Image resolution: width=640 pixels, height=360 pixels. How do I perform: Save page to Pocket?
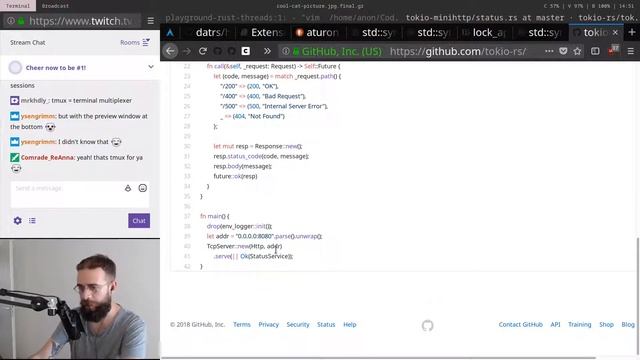click(563, 51)
